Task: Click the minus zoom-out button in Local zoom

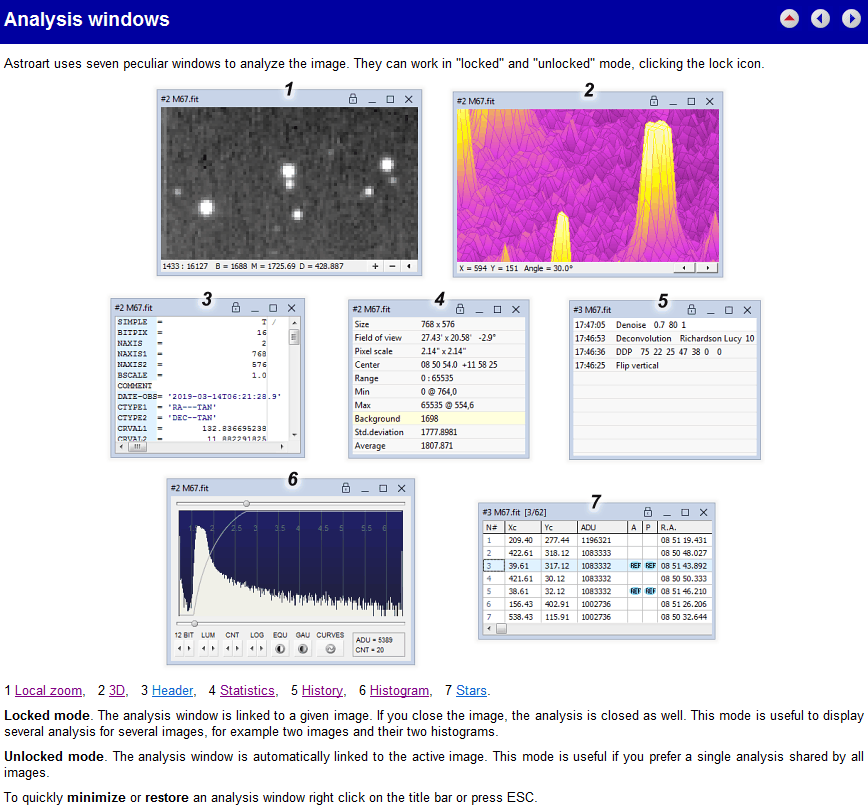Action: pyautogui.click(x=392, y=266)
